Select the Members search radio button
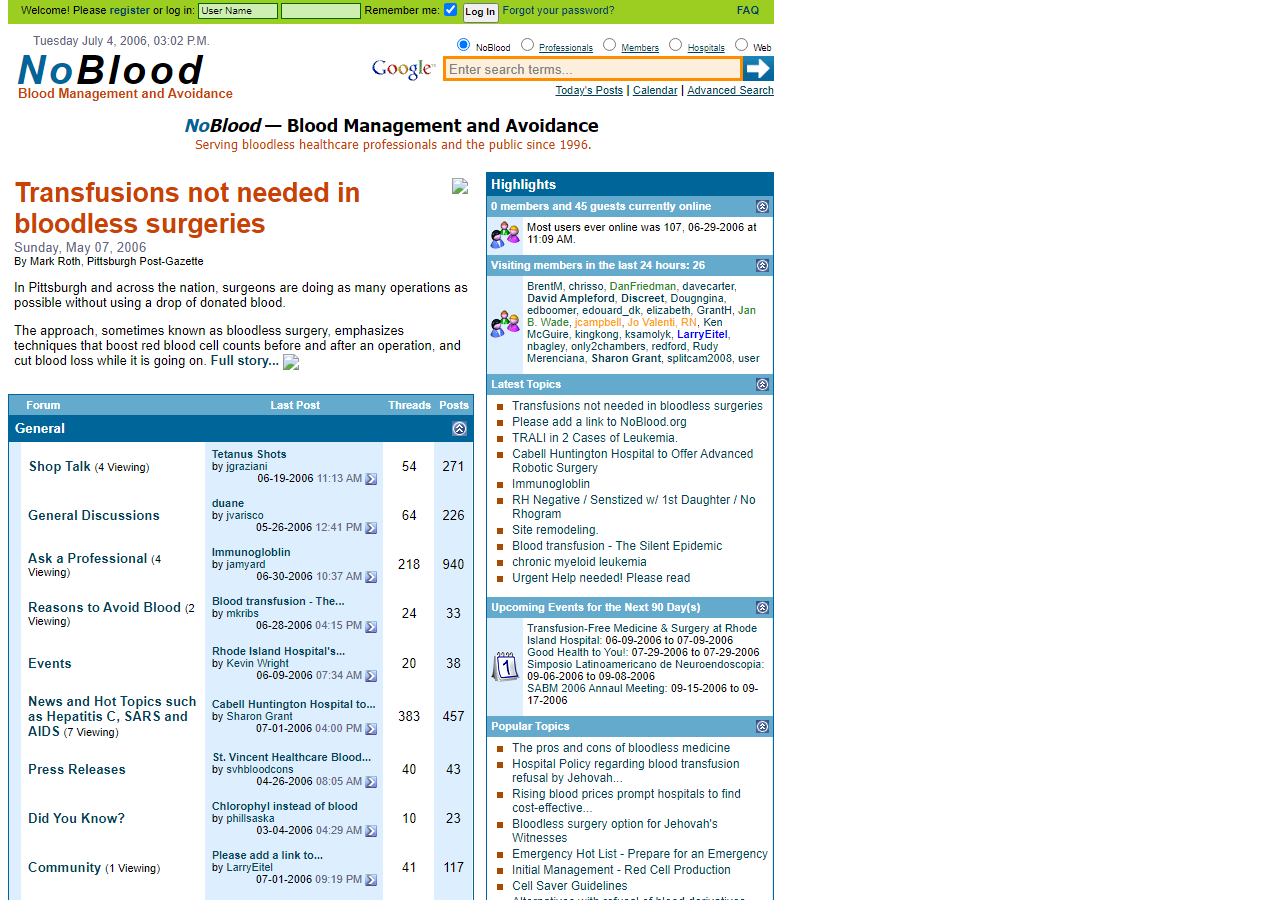Viewport: 1280px width, 900px height. (x=609, y=45)
